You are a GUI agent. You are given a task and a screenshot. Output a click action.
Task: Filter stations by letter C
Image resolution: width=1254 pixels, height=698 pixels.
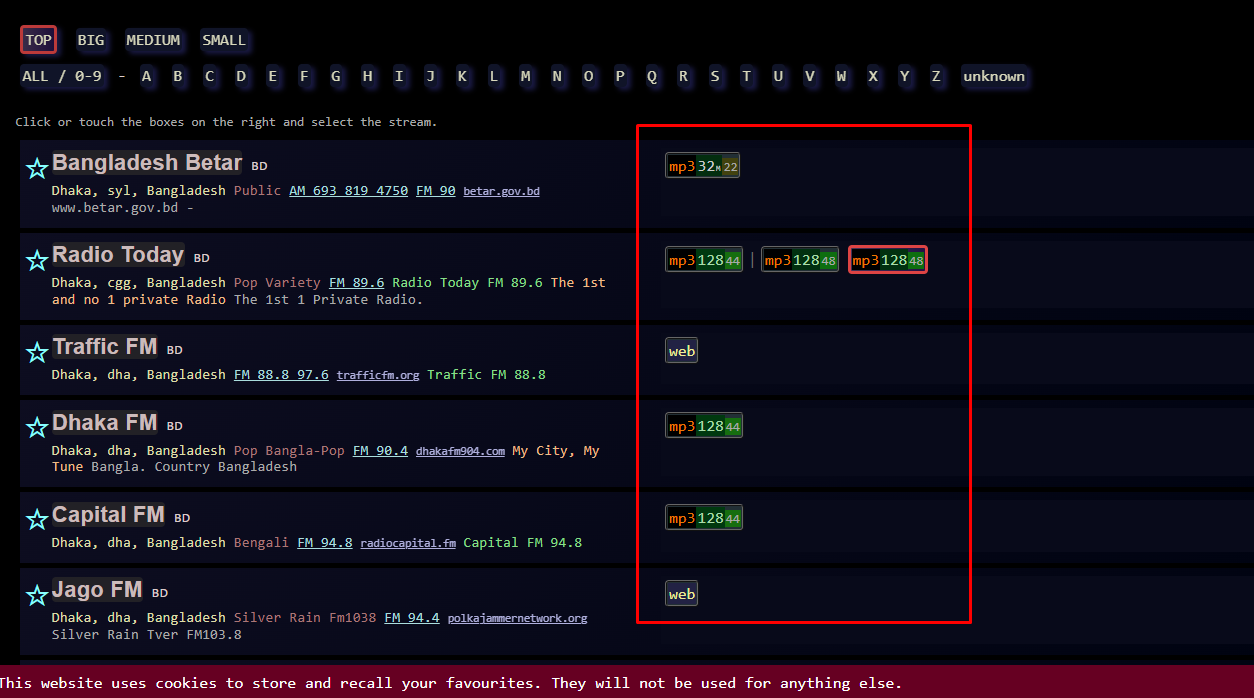pos(209,76)
